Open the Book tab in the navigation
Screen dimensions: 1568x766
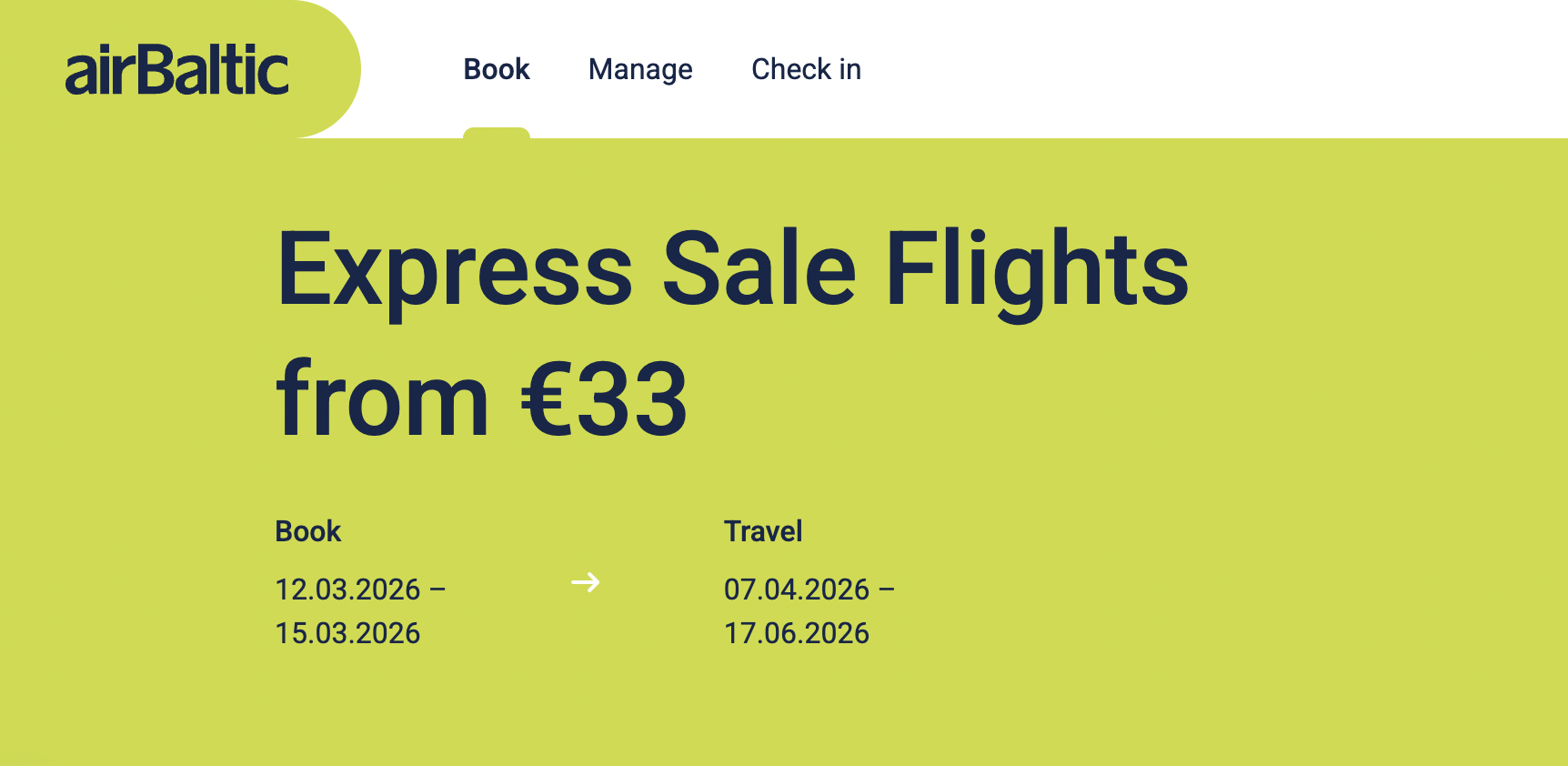[497, 68]
